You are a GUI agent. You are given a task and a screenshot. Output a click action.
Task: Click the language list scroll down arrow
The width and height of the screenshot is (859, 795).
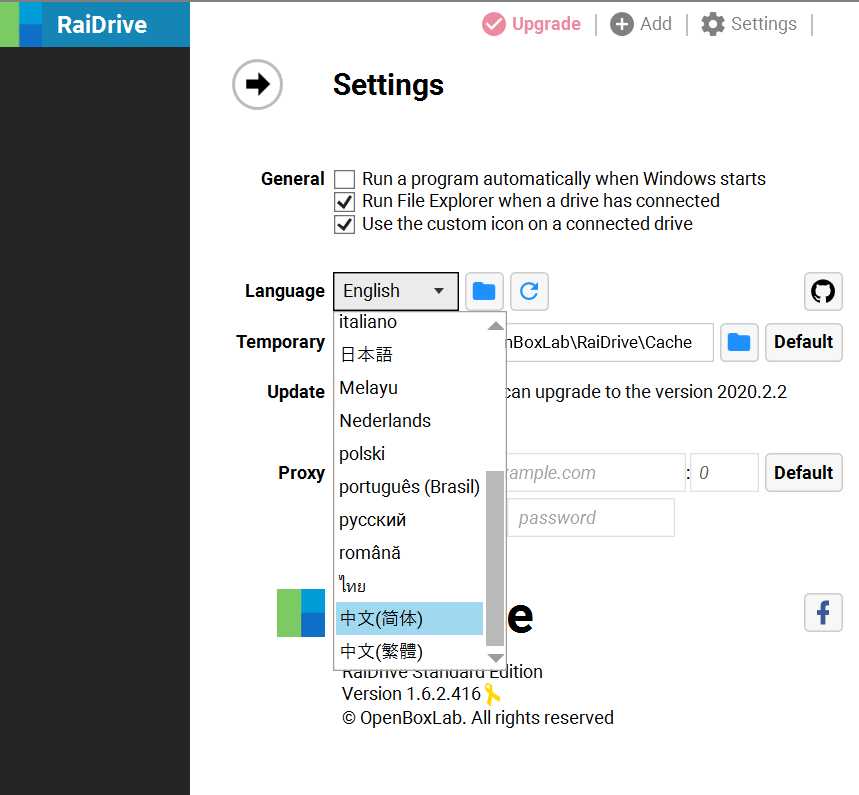click(495, 658)
